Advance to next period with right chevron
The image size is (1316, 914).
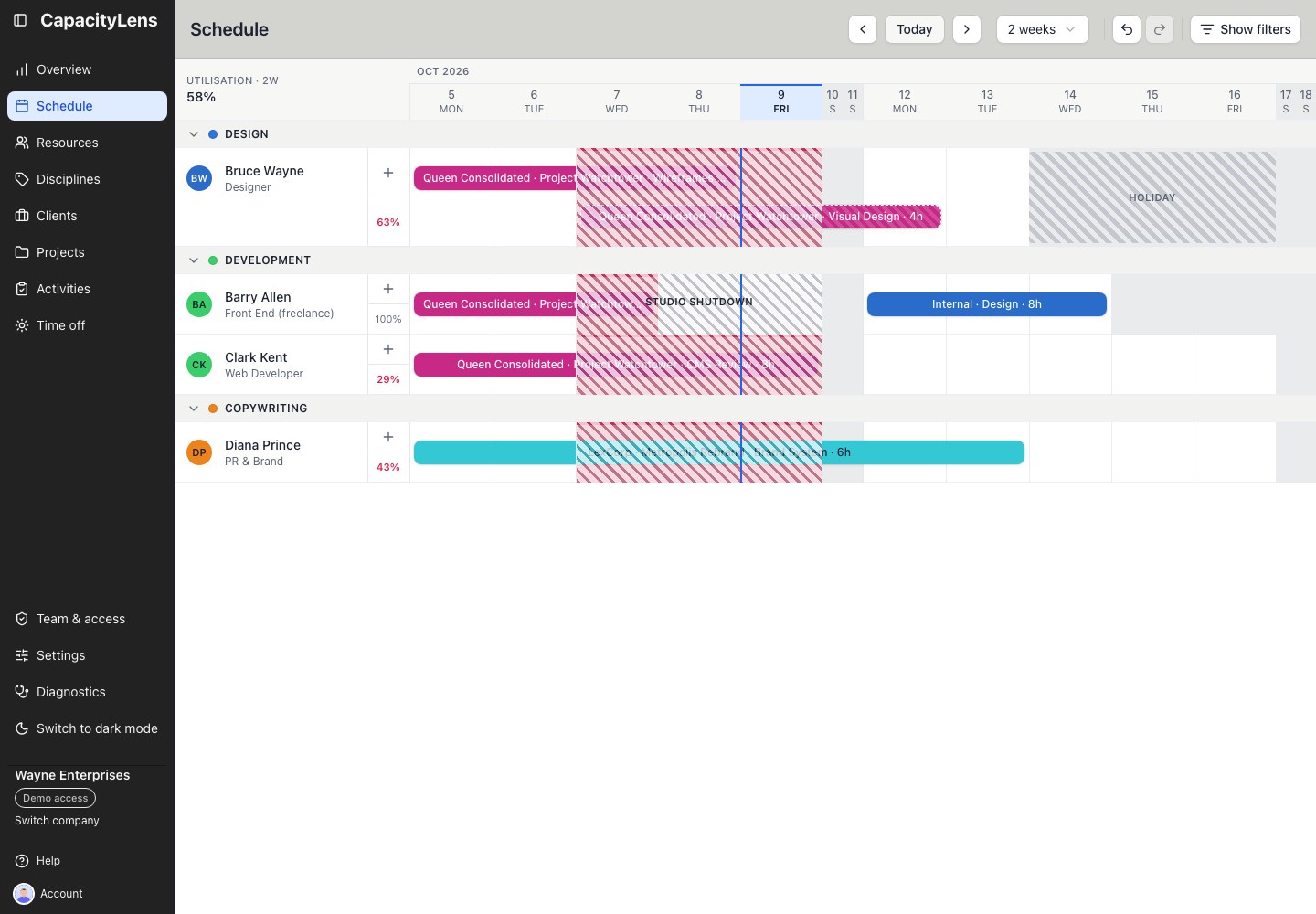(x=967, y=29)
